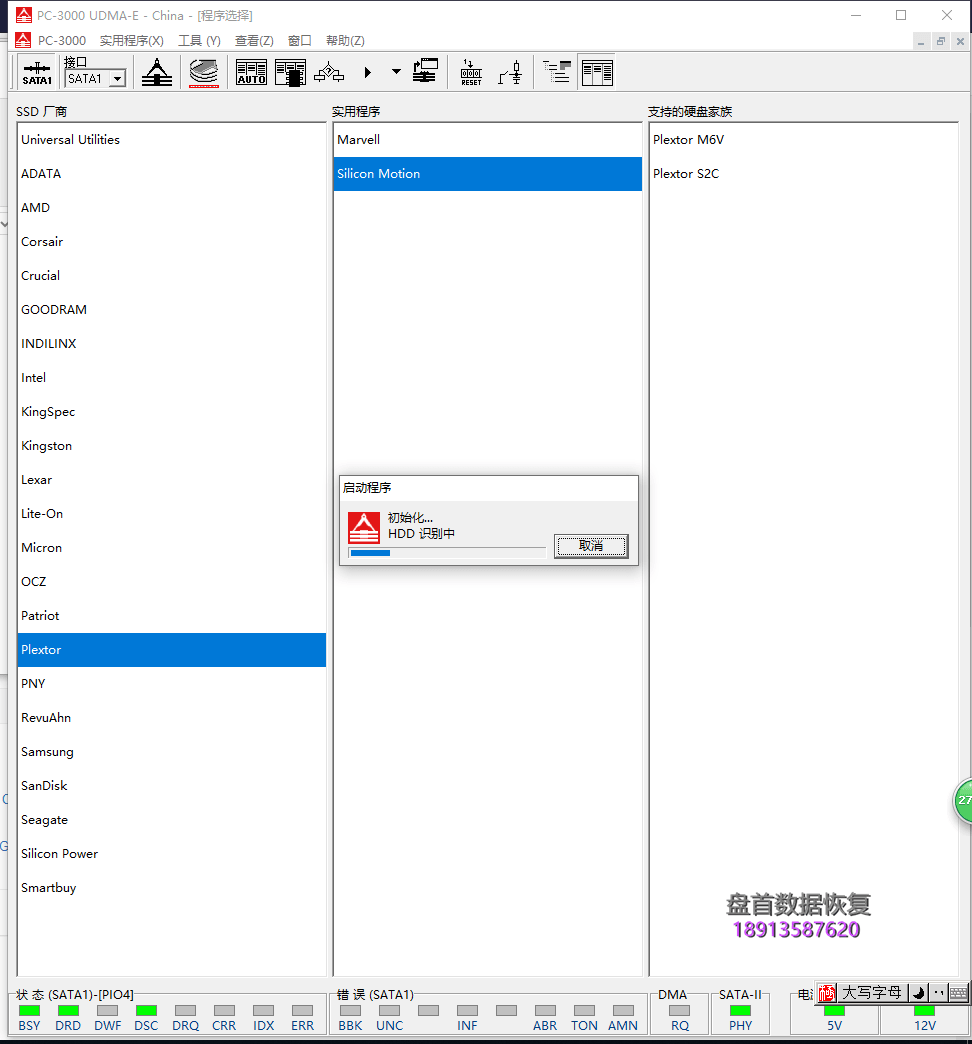Open the 接口 SATA1 dropdown
The image size is (972, 1044).
pyautogui.click(x=118, y=79)
